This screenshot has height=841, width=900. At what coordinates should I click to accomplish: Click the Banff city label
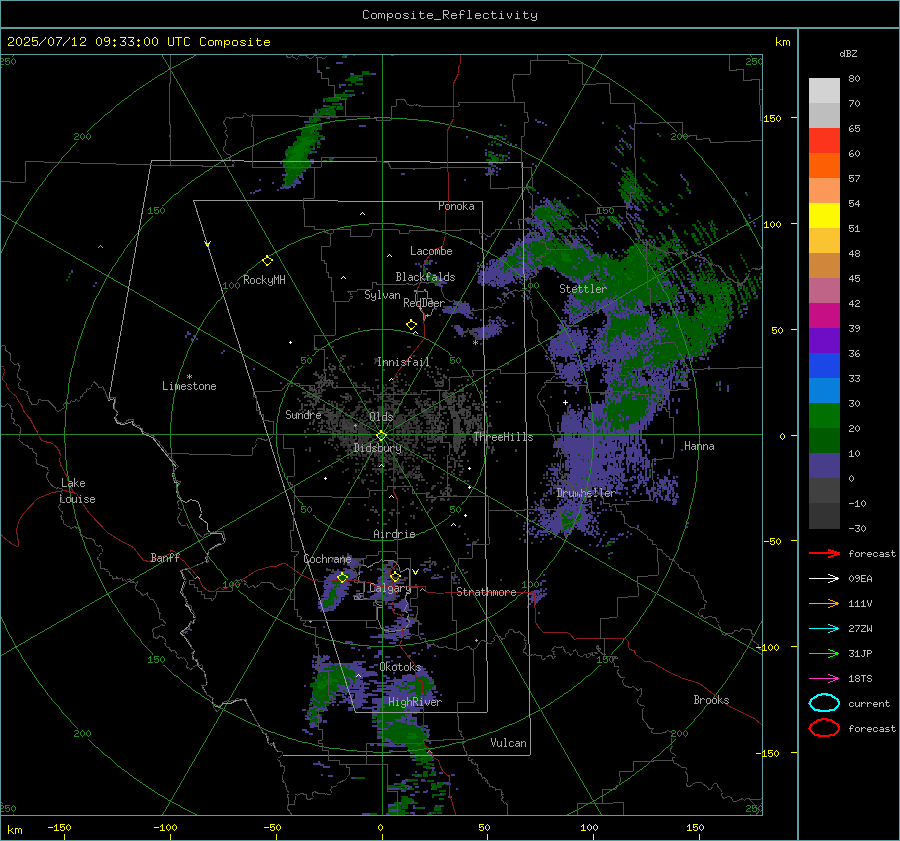click(x=165, y=557)
